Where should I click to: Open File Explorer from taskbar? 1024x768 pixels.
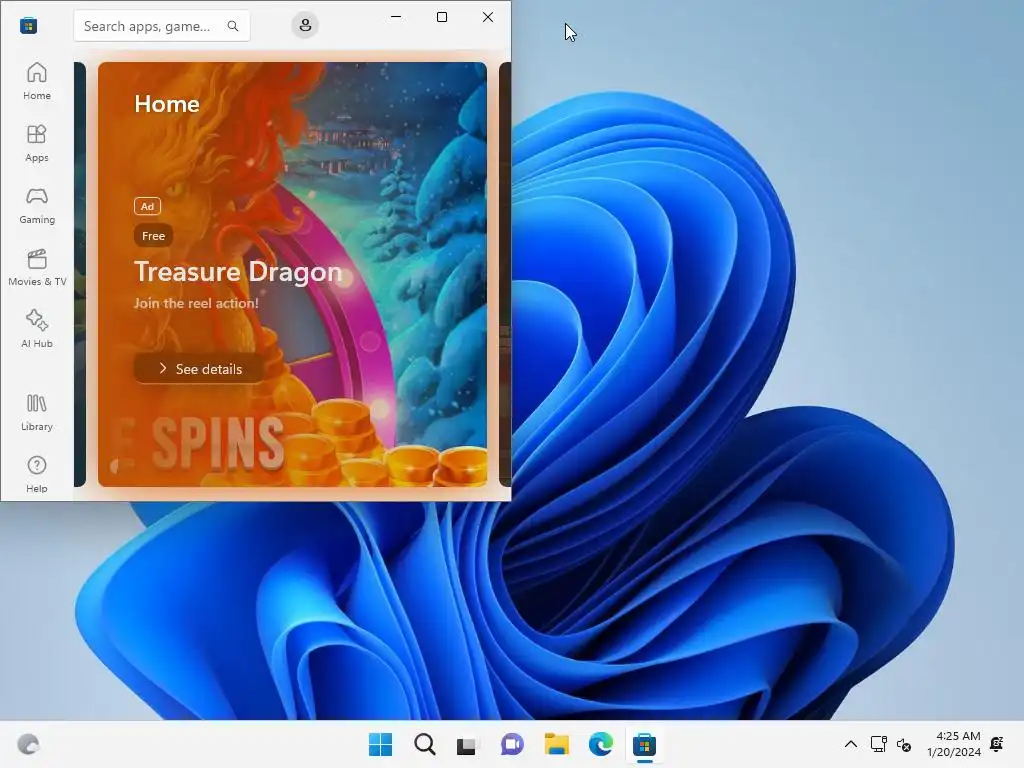pyautogui.click(x=556, y=744)
